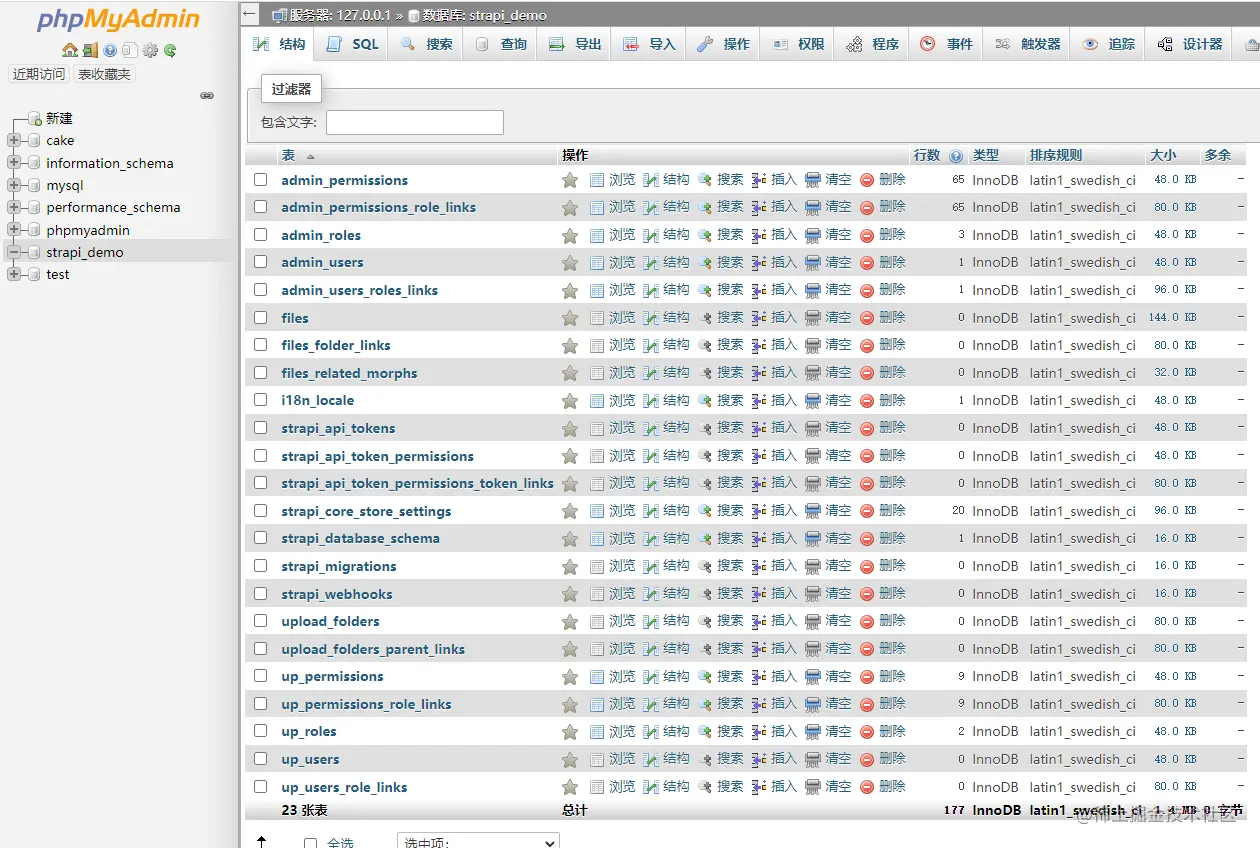
Task: Click the log out door icon
Action: pyautogui.click(x=90, y=50)
